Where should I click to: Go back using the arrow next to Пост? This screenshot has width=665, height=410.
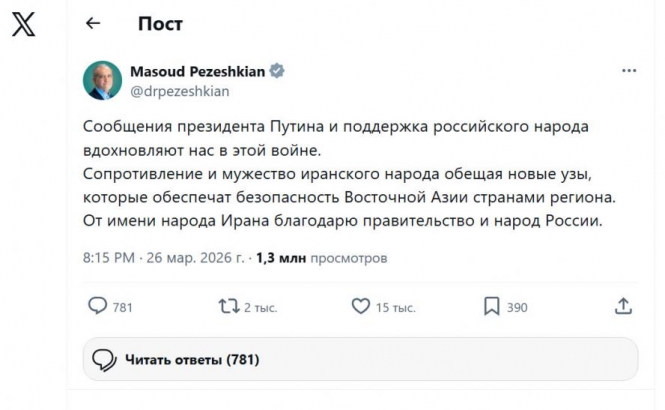click(x=93, y=23)
